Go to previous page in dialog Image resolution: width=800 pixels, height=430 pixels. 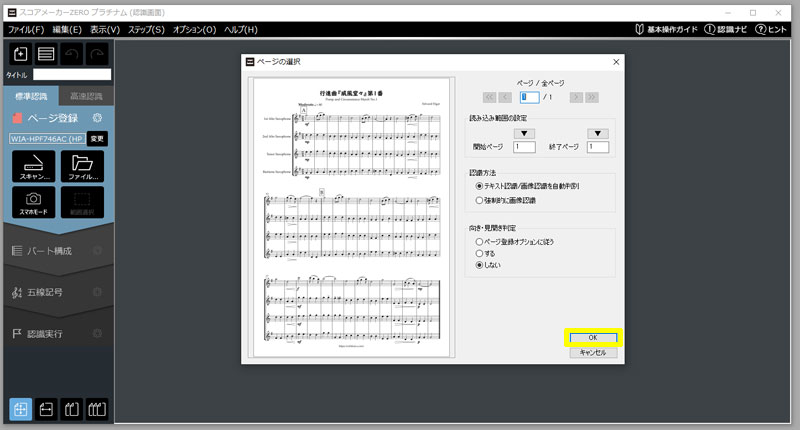pyautogui.click(x=505, y=97)
